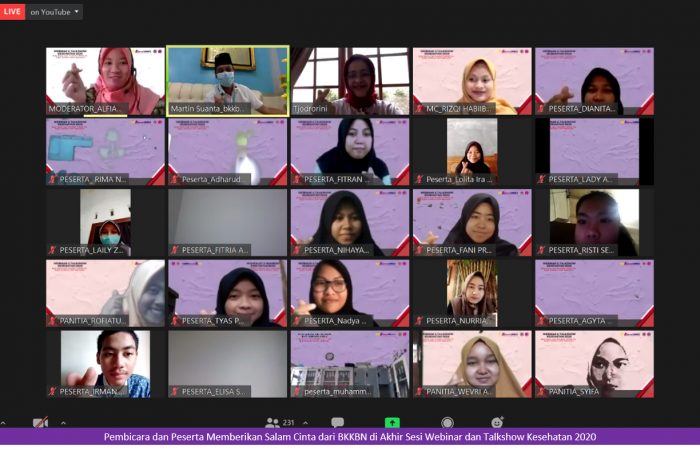Viewport: 700px width, 450px height.
Task: Open the Reactions emoji icon
Action: point(497,423)
